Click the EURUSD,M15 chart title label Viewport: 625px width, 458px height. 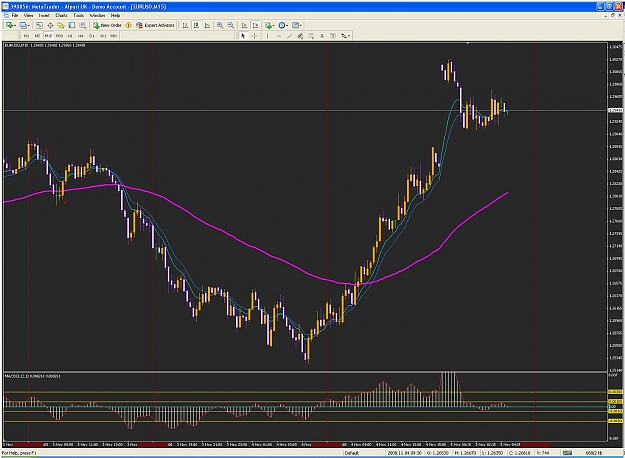point(16,45)
